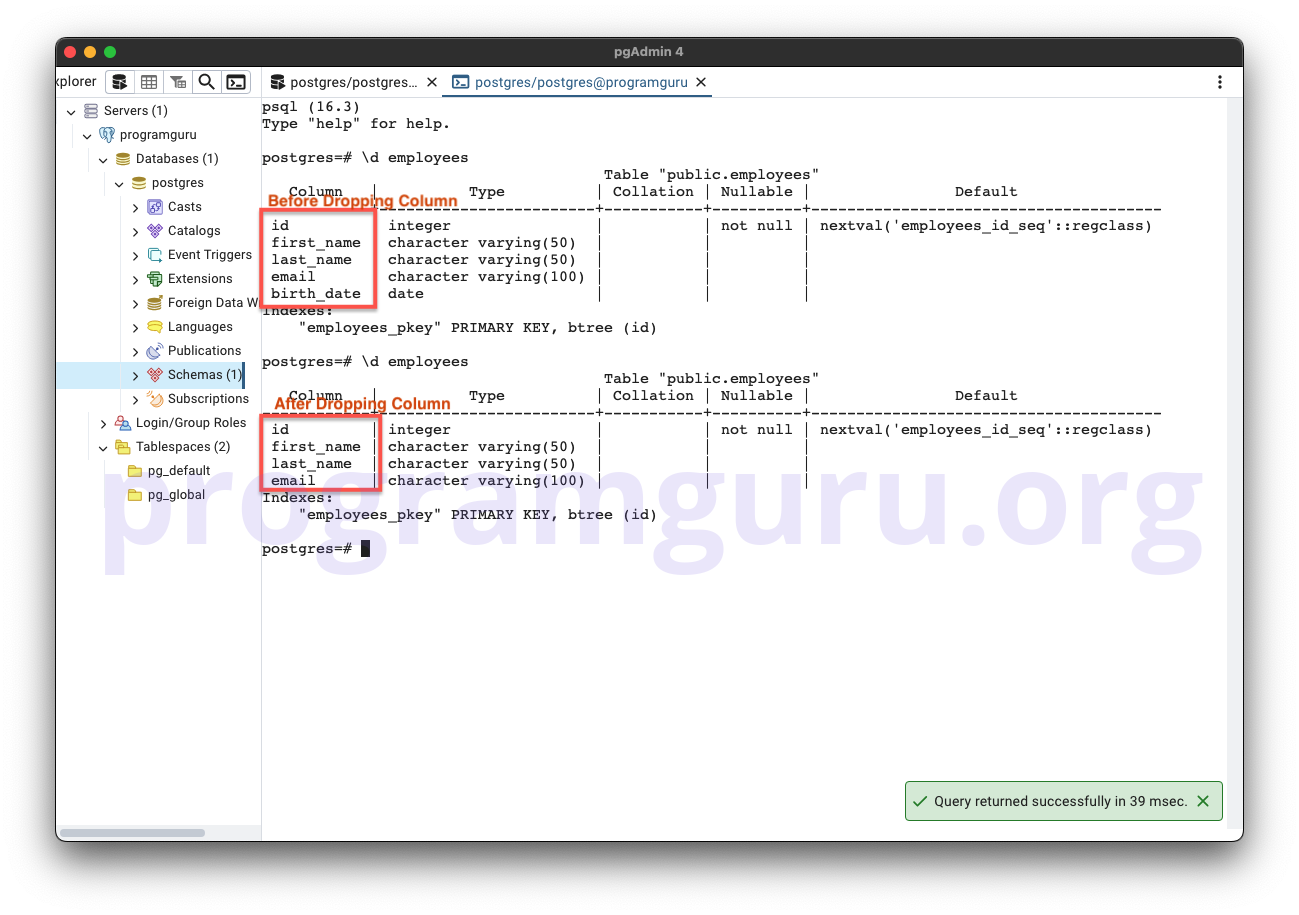Open the three-dot panel options menu
This screenshot has height=915, width=1299.
pos(1219,82)
